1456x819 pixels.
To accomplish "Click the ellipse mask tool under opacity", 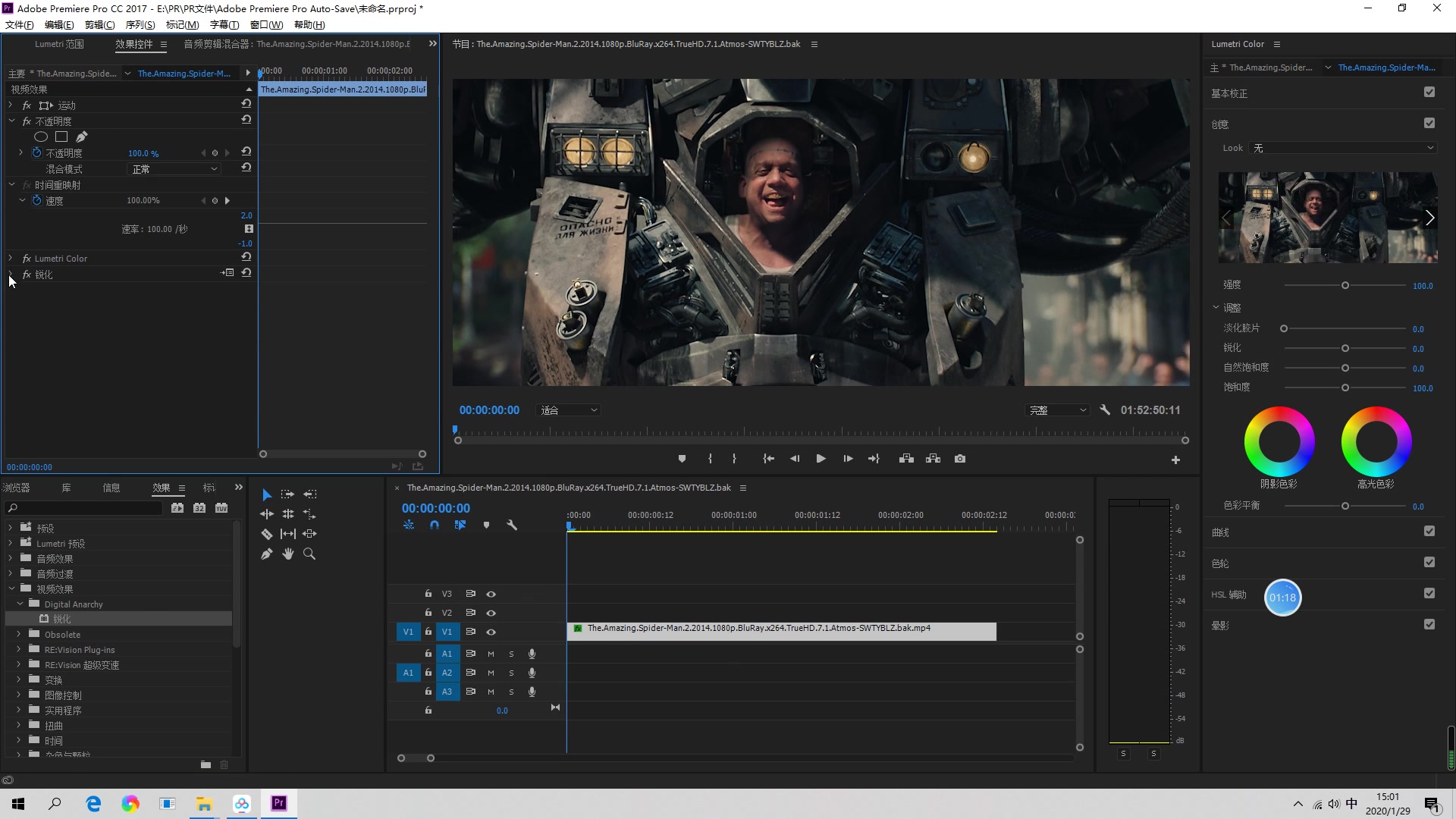I will pos(41,137).
